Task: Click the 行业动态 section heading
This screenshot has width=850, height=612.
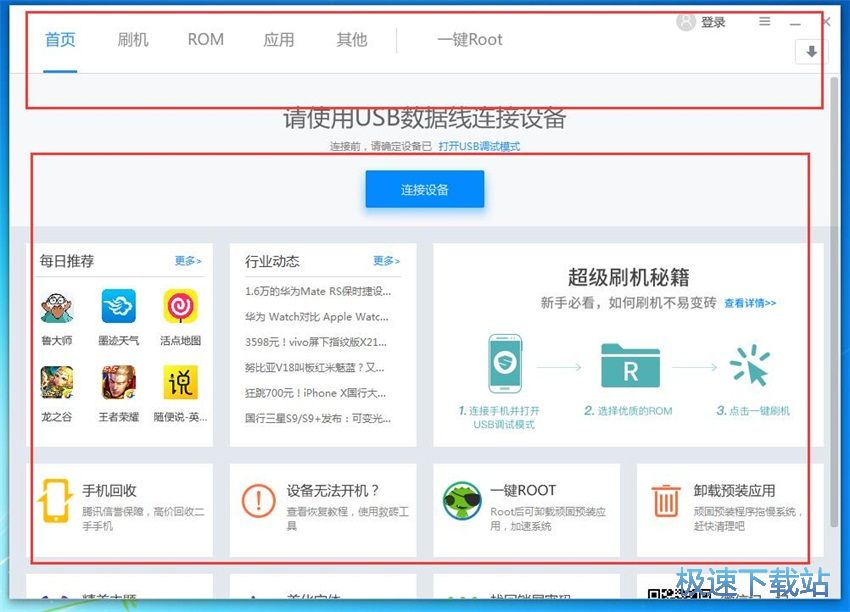Action: (272, 261)
